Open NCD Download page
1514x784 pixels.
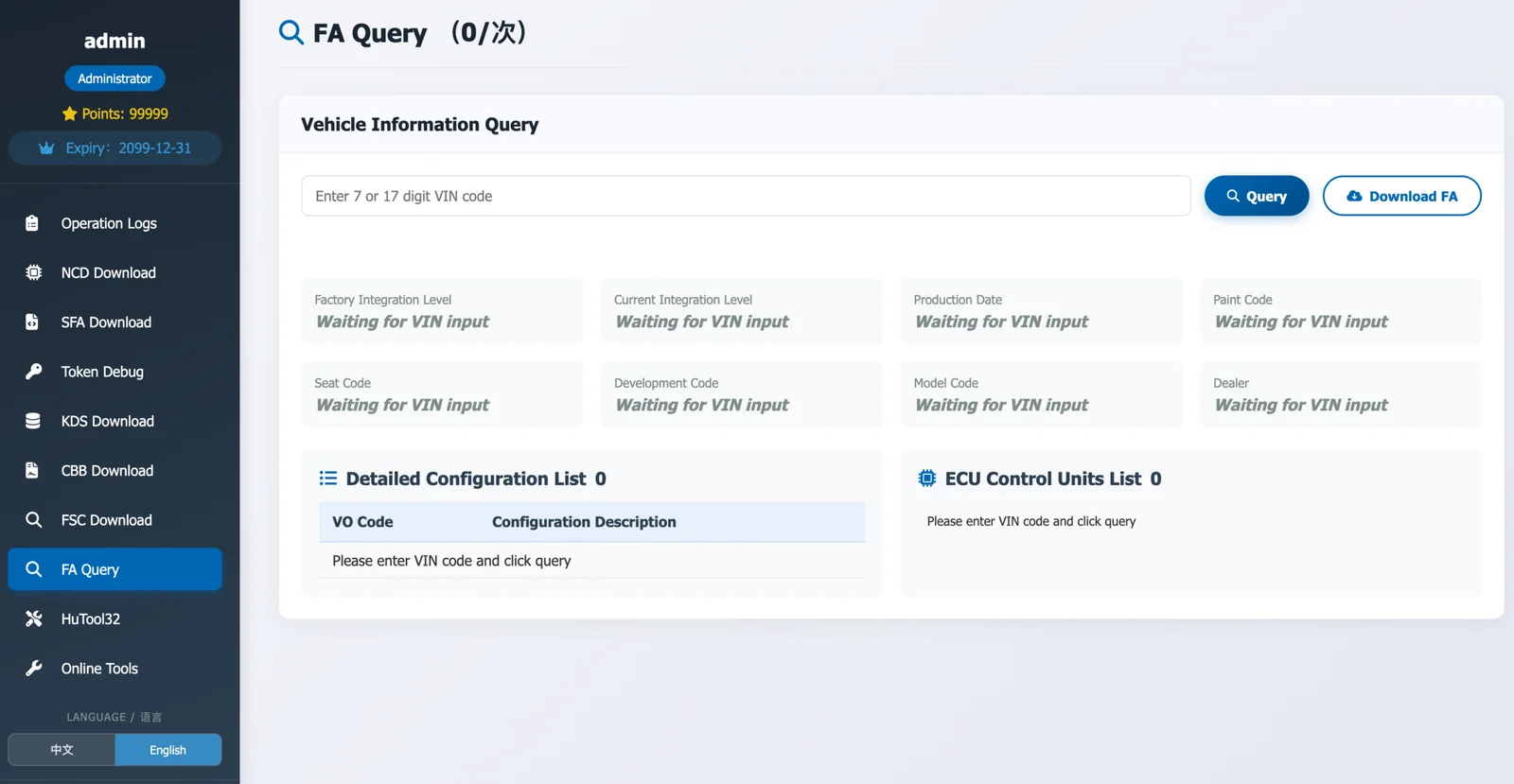coord(114,272)
